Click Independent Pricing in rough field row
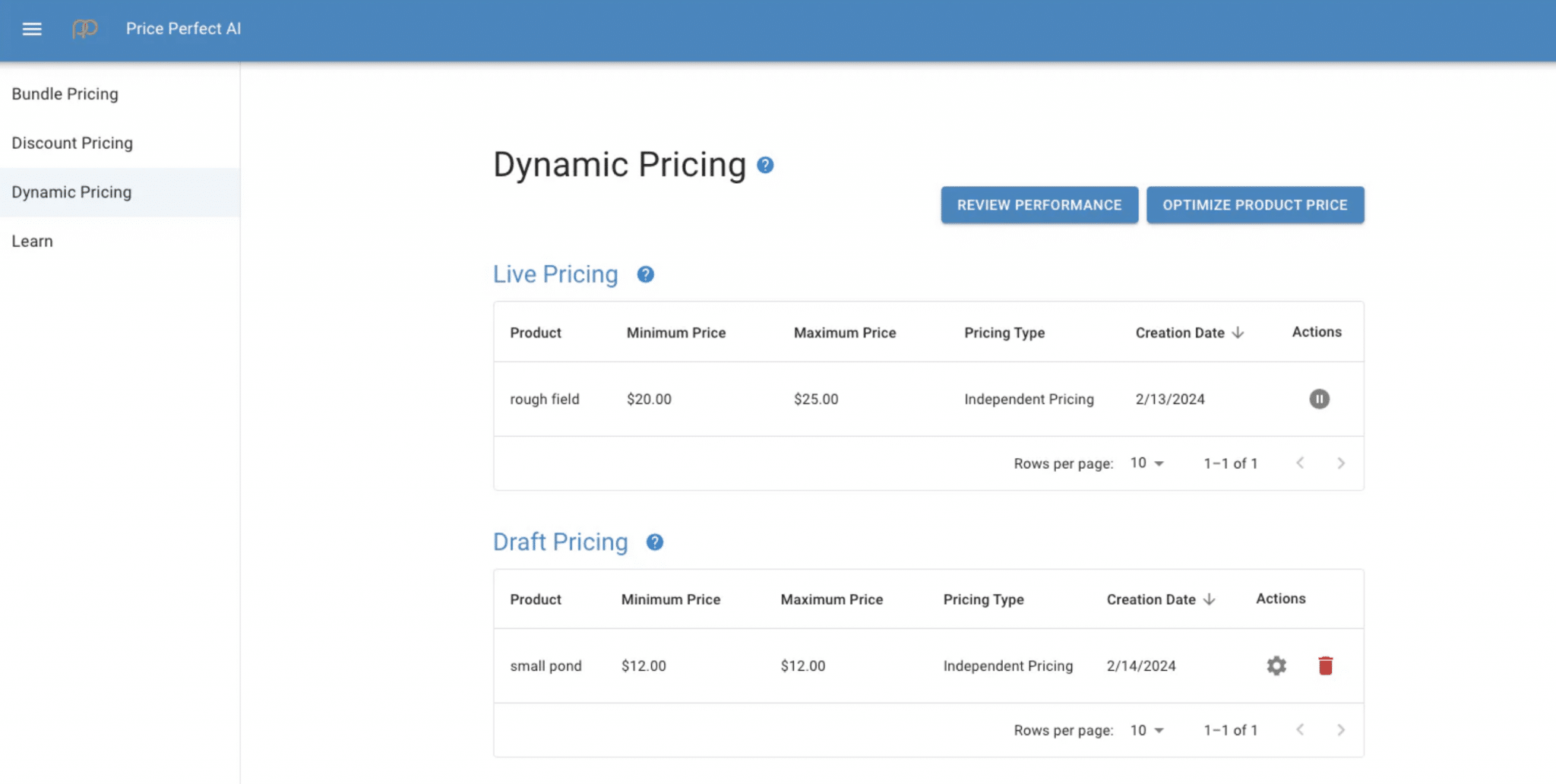1556x784 pixels. click(x=1029, y=399)
